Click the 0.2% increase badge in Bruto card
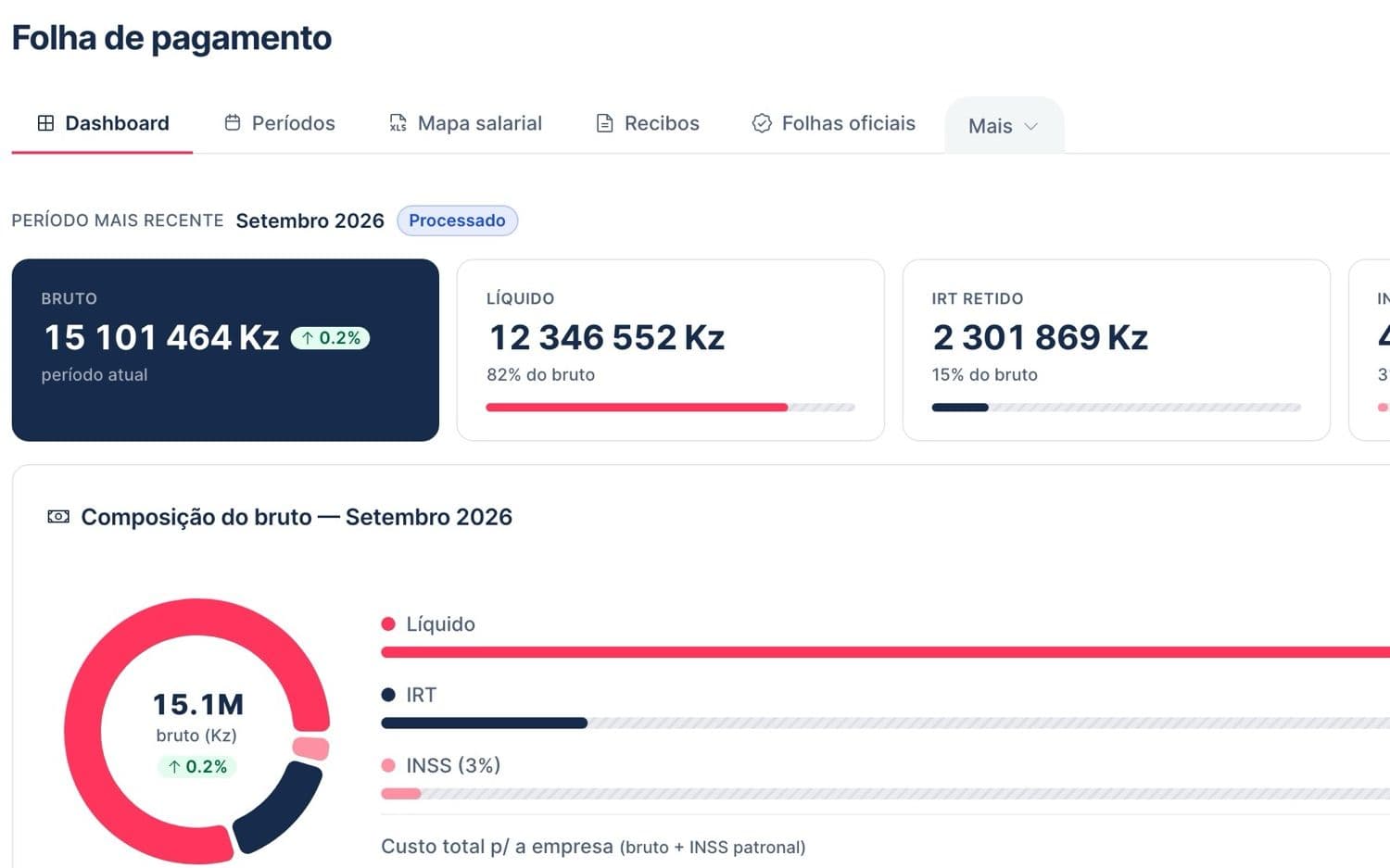Viewport: 1390px width, 868px height. (x=331, y=338)
